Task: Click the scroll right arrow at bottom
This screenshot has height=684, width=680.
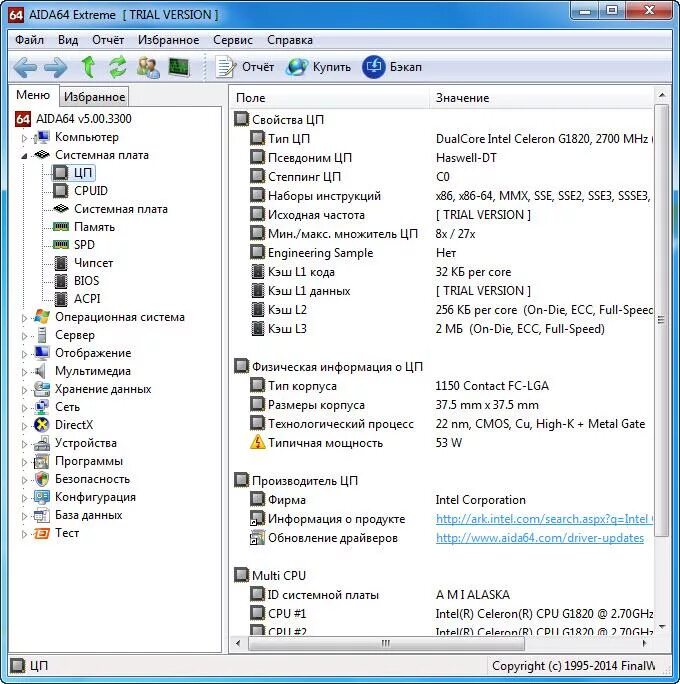Action: [x=644, y=643]
